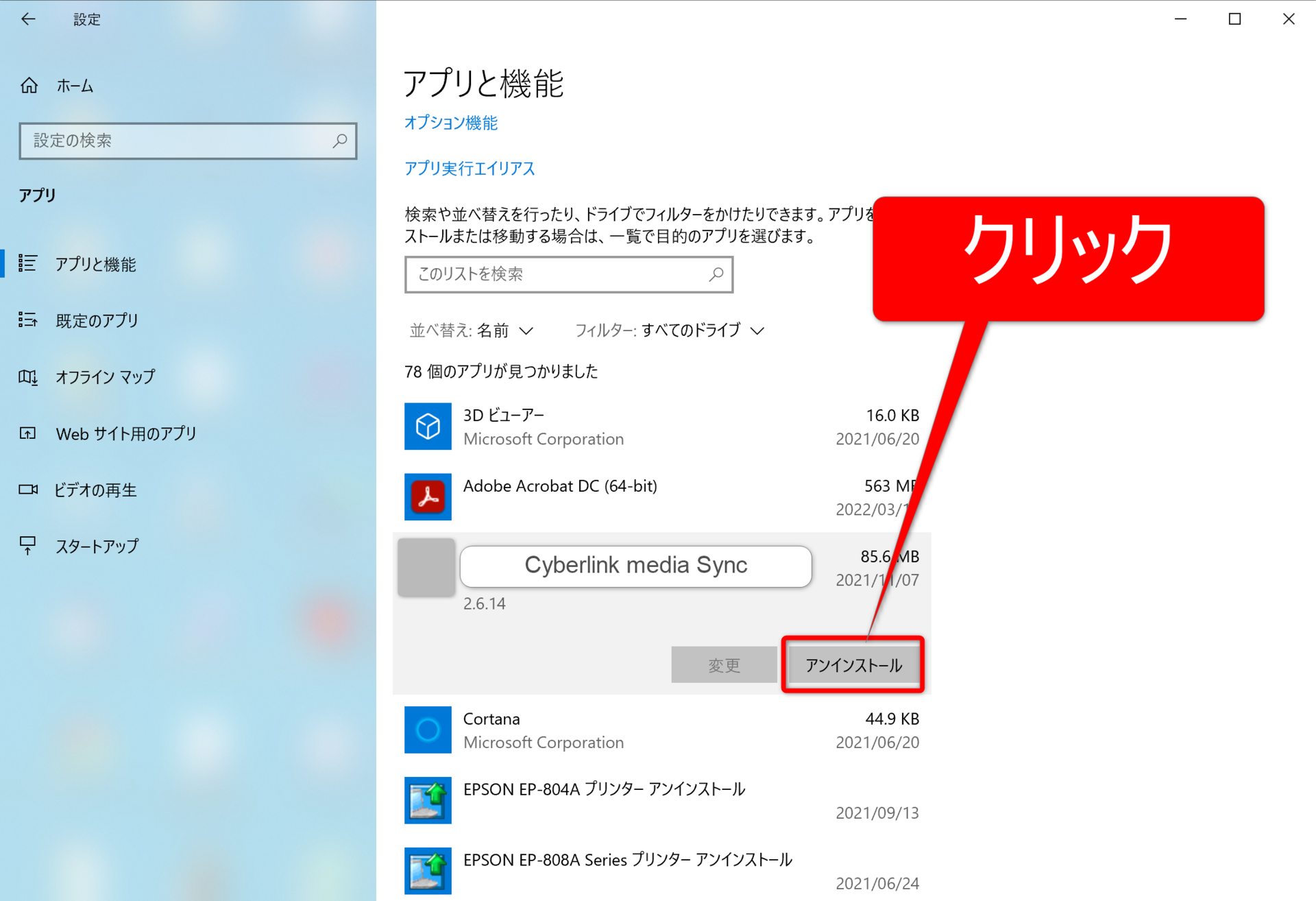Select 既定のアプリ in sidebar
Viewport: 1316px width, 901px height.
click(97, 320)
